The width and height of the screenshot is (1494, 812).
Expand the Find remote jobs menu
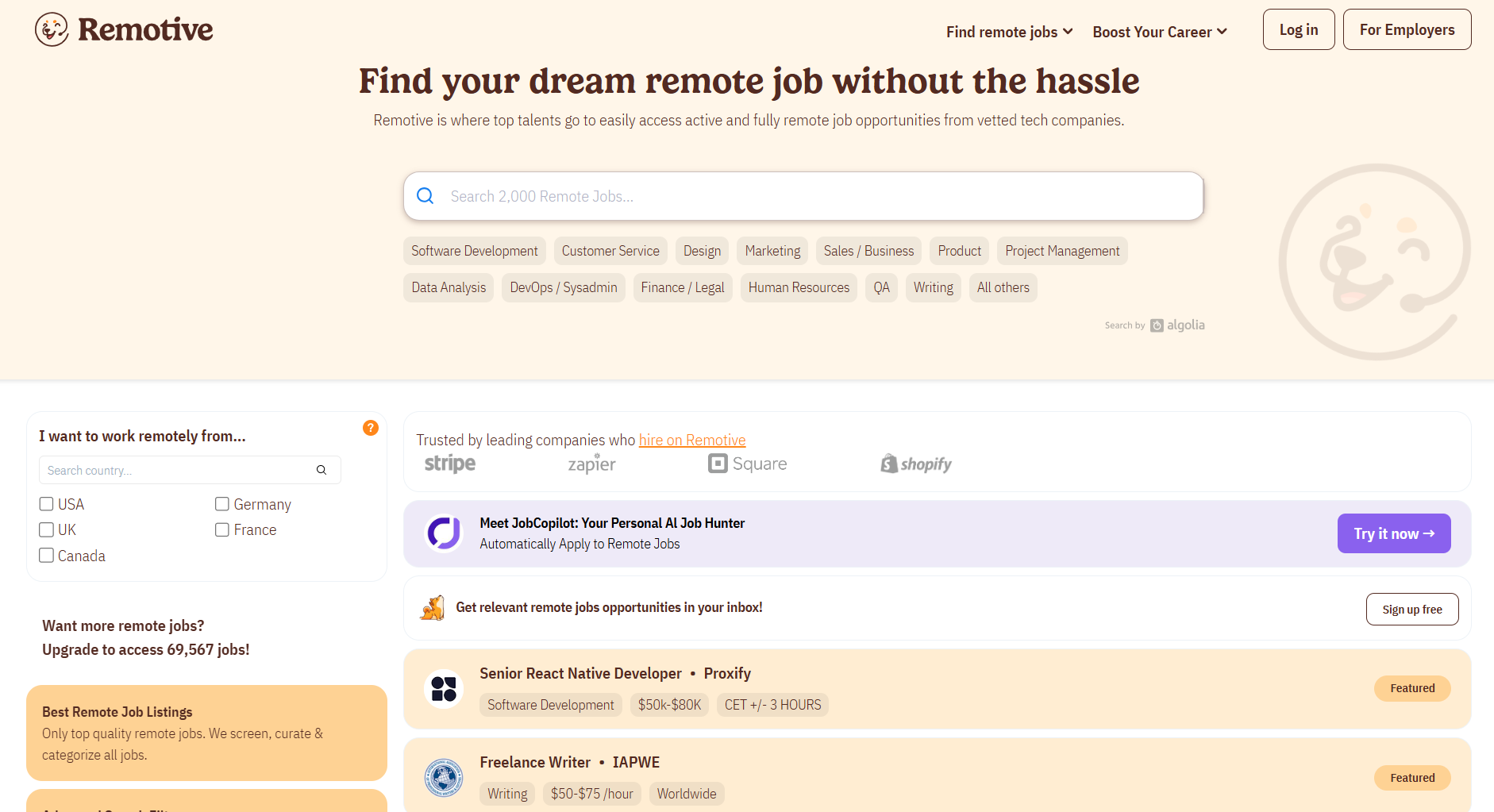tap(1009, 32)
